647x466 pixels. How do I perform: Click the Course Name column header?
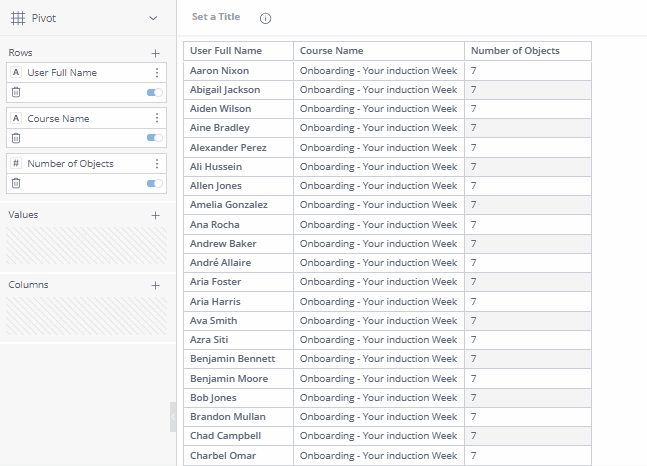(379, 51)
